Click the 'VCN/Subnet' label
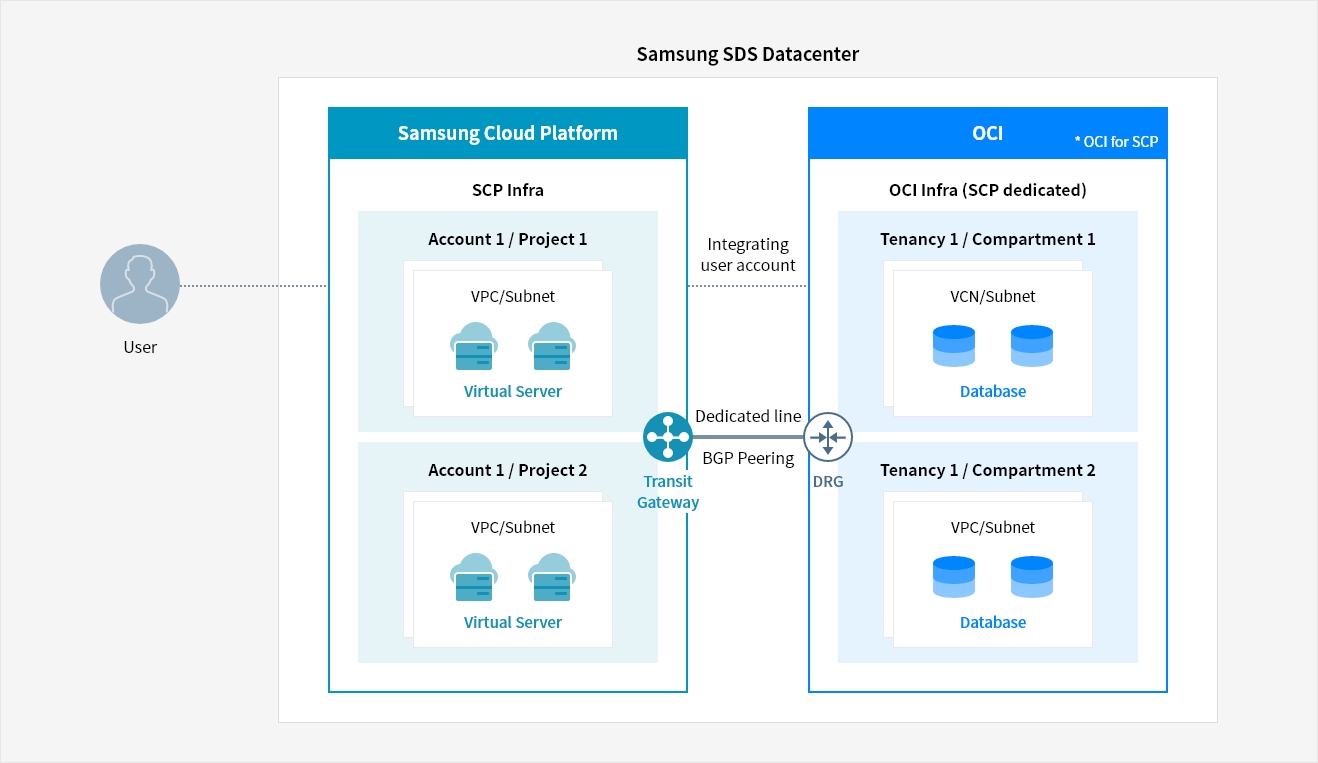This screenshot has width=1318, height=763. tap(993, 296)
